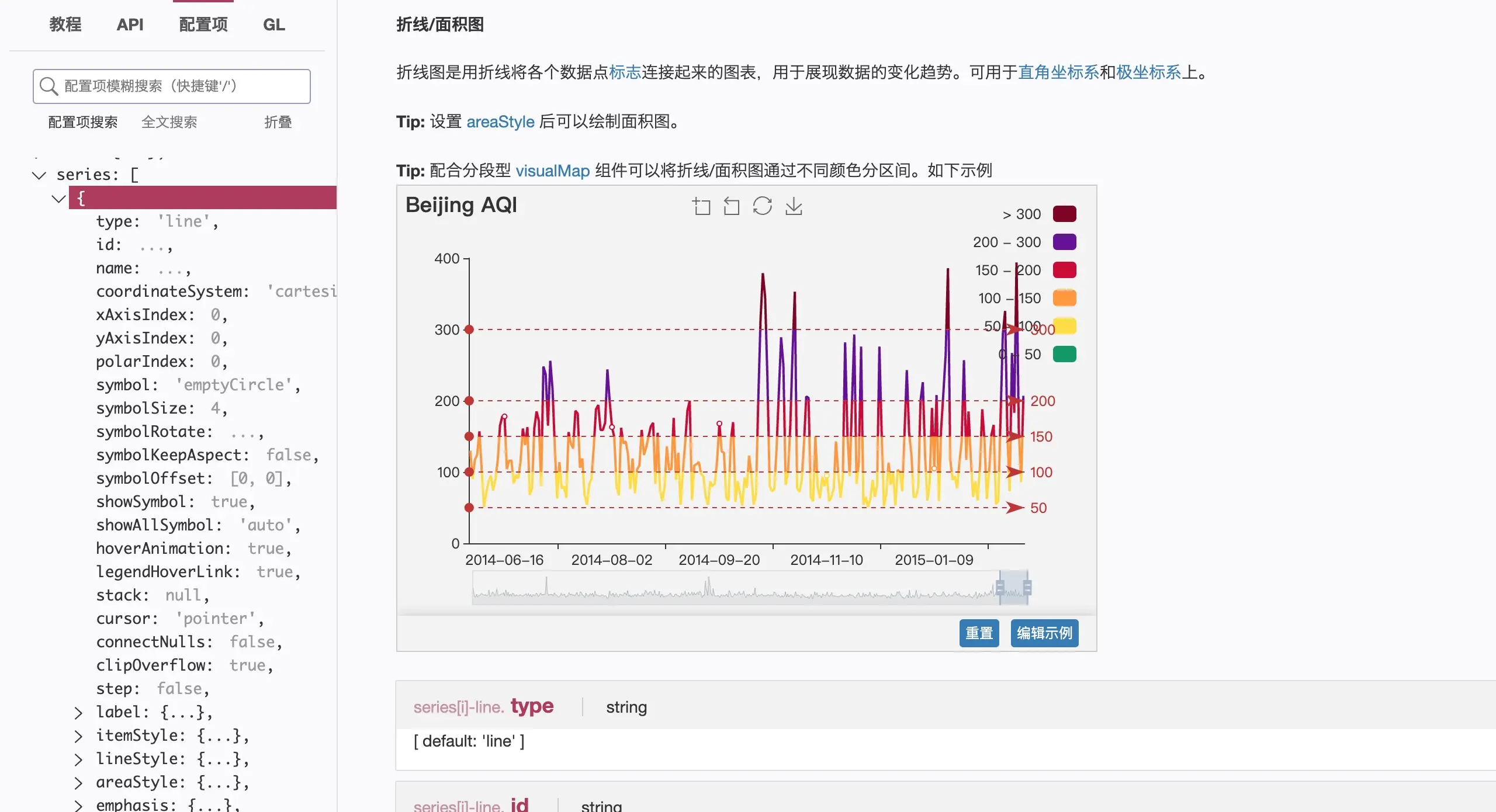Viewport: 1496px width, 812px height.
Task: Toggle the '200 – 300' purple legend piece
Action: (x=1064, y=242)
